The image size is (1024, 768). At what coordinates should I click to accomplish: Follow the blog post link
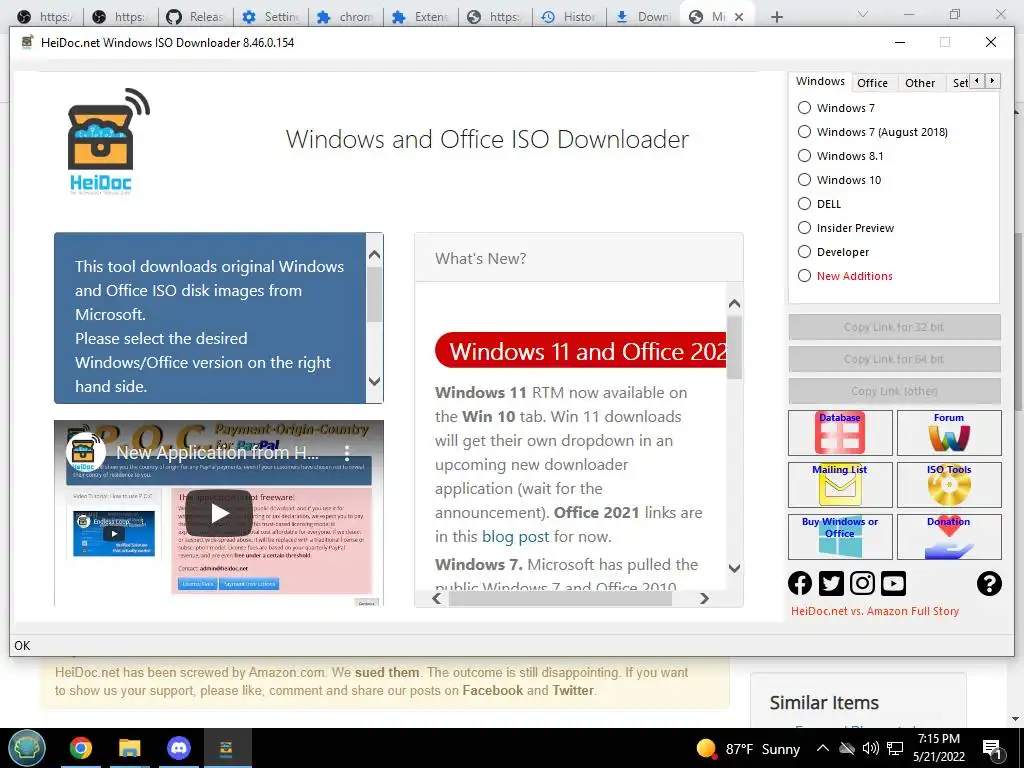(515, 537)
